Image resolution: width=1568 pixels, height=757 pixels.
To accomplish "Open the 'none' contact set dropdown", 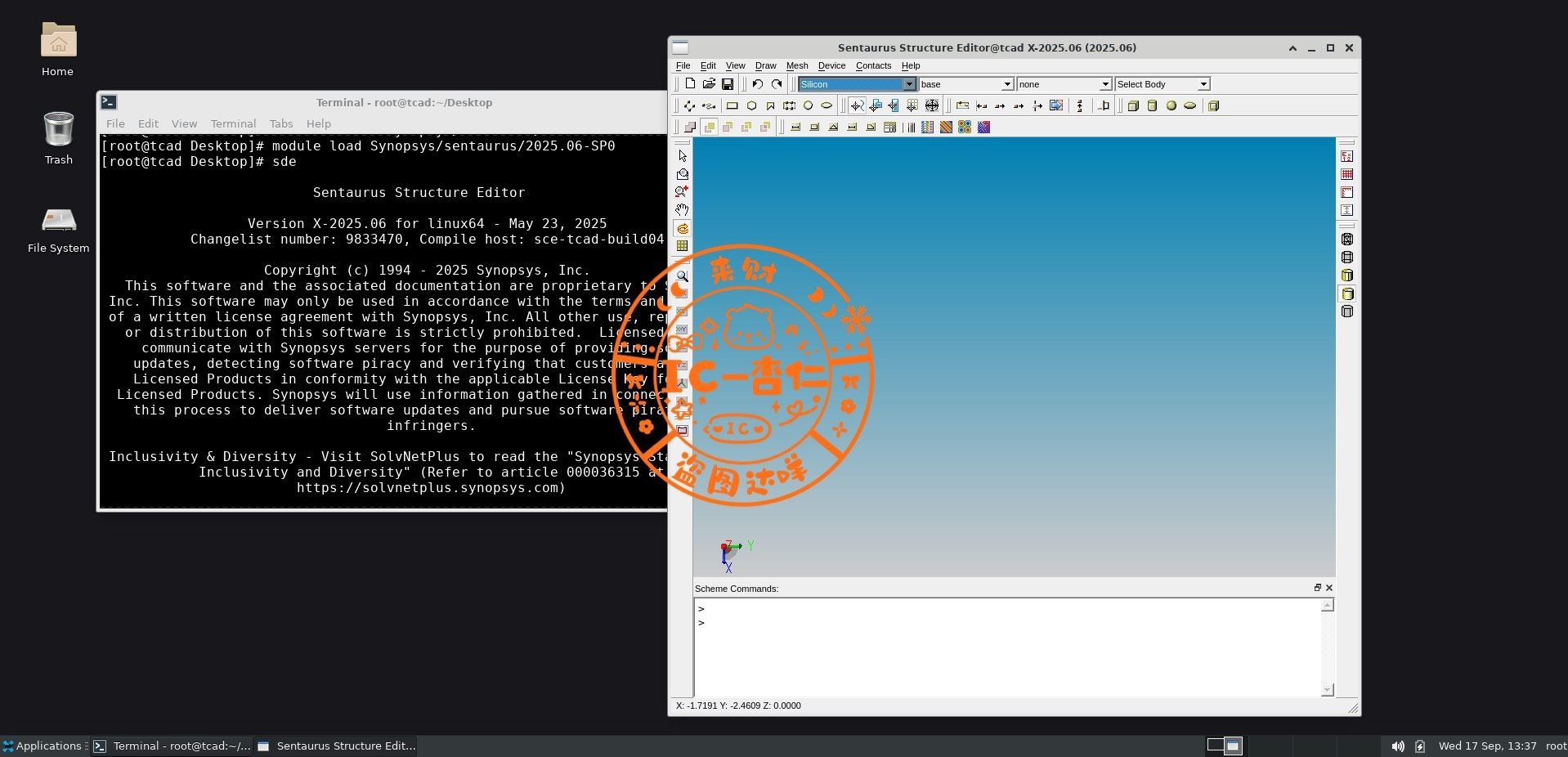I will coord(1104,84).
